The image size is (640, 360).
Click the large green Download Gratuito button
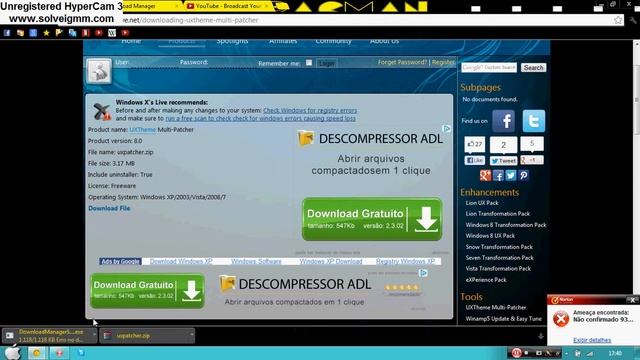372,219
